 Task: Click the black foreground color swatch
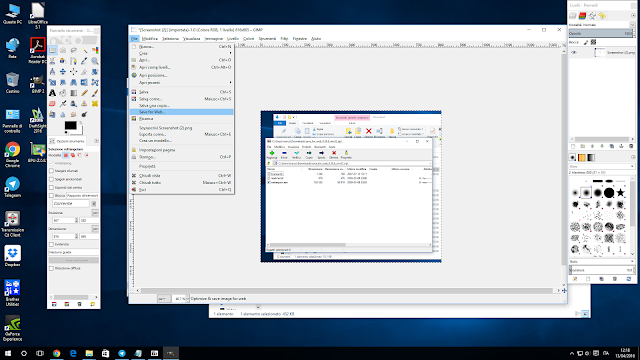70,125
